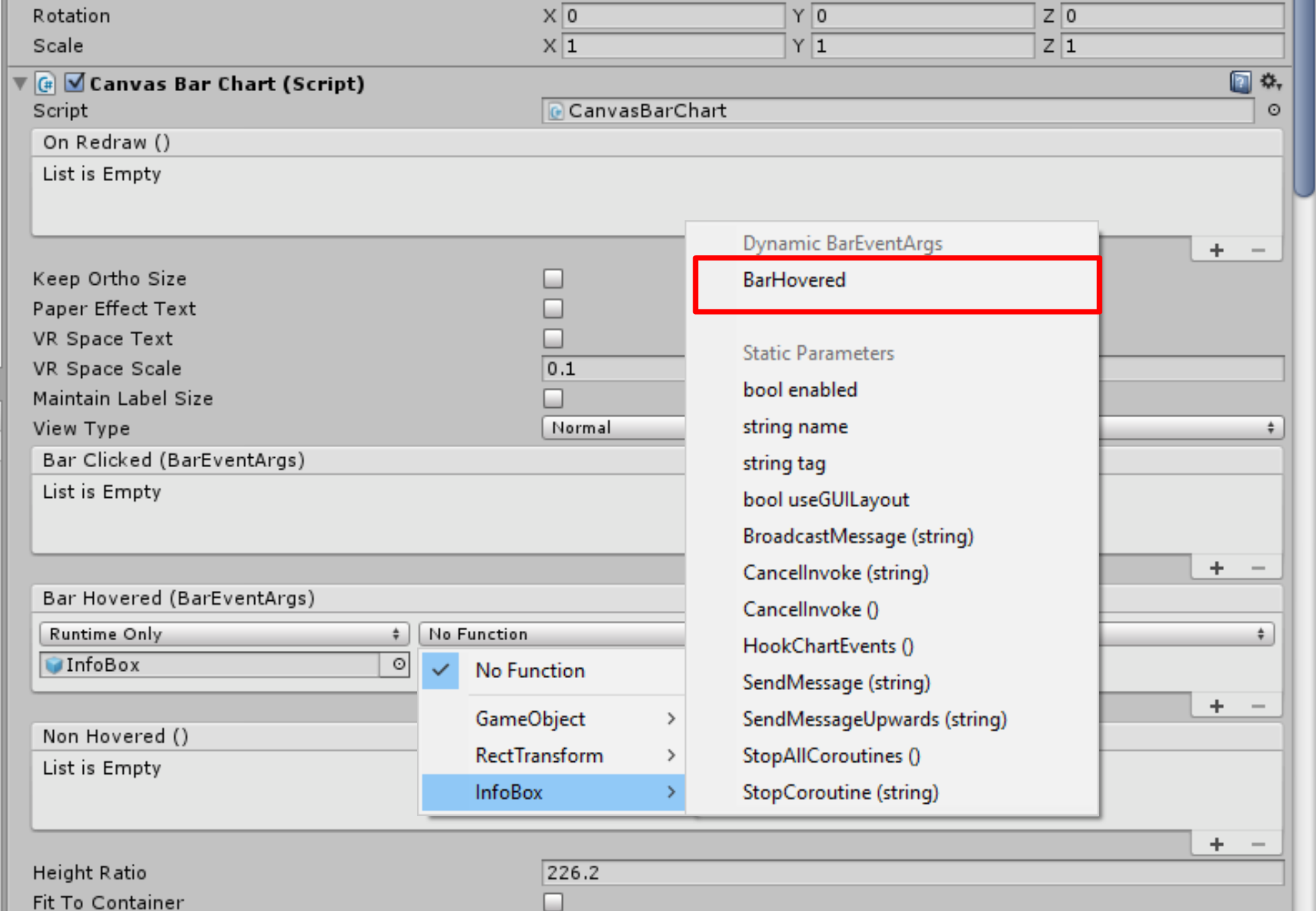This screenshot has width=1316, height=911.
Task: Select string name menu item
Action: [x=892, y=426]
